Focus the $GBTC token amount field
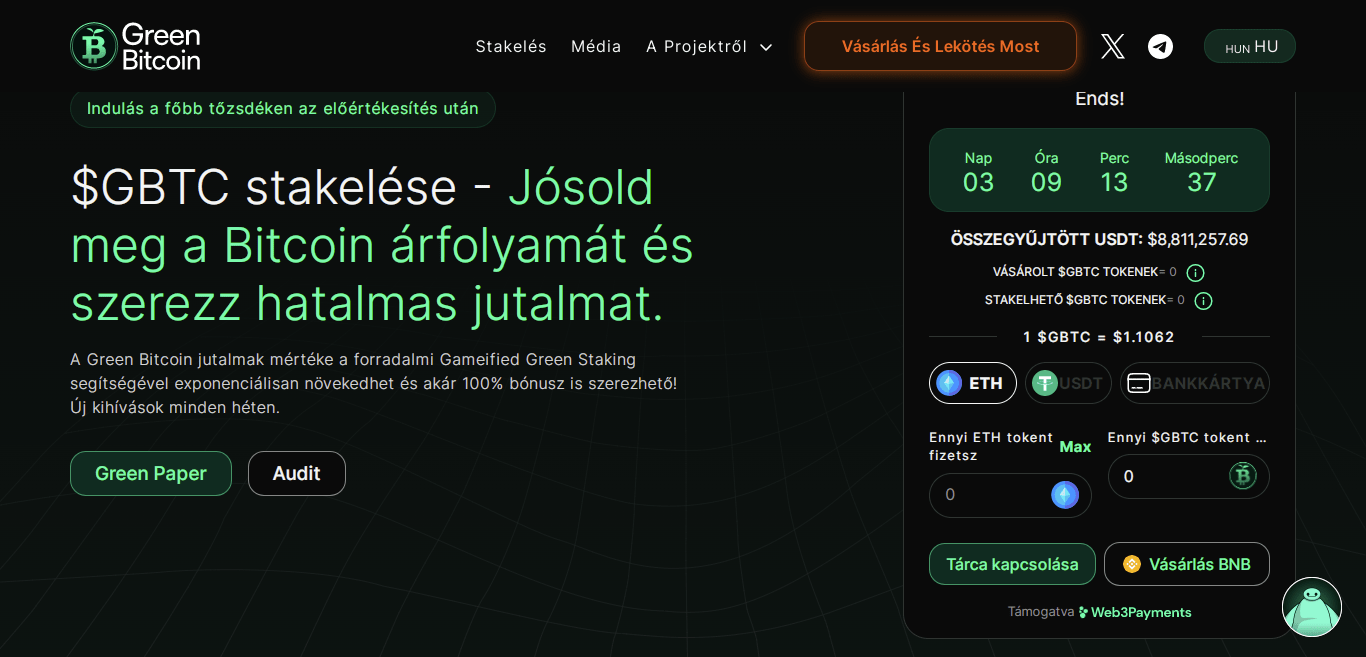The height and width of the screenshot is (657, 1366). (x=1189, y=476)
